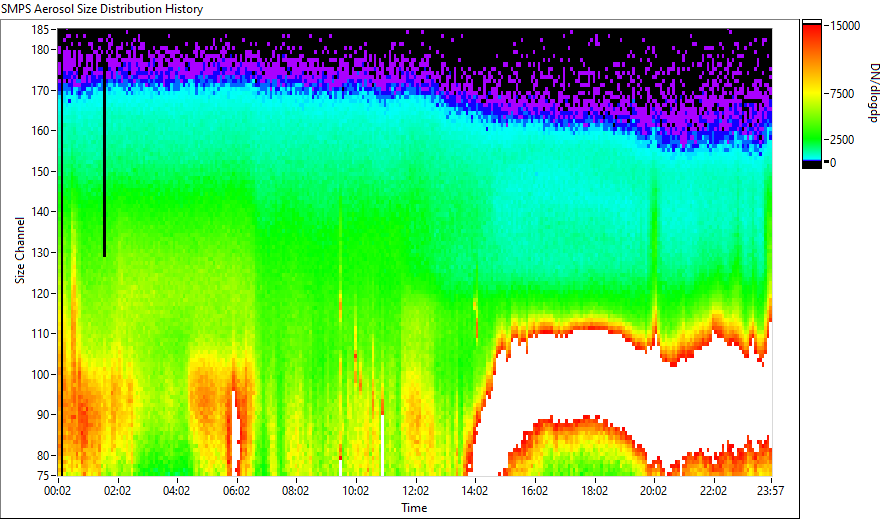
Task: Click the 'SMPS Aerosol Size Distribution History' title
Action: (102, 9)
